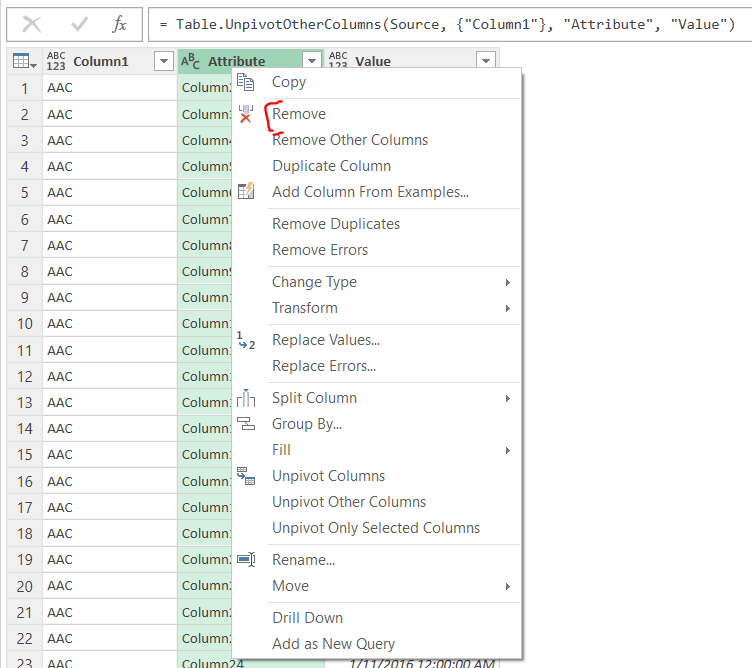Click the Attribute column text type icon
This screenshot has width=752, height=668.
coord(190,61)
